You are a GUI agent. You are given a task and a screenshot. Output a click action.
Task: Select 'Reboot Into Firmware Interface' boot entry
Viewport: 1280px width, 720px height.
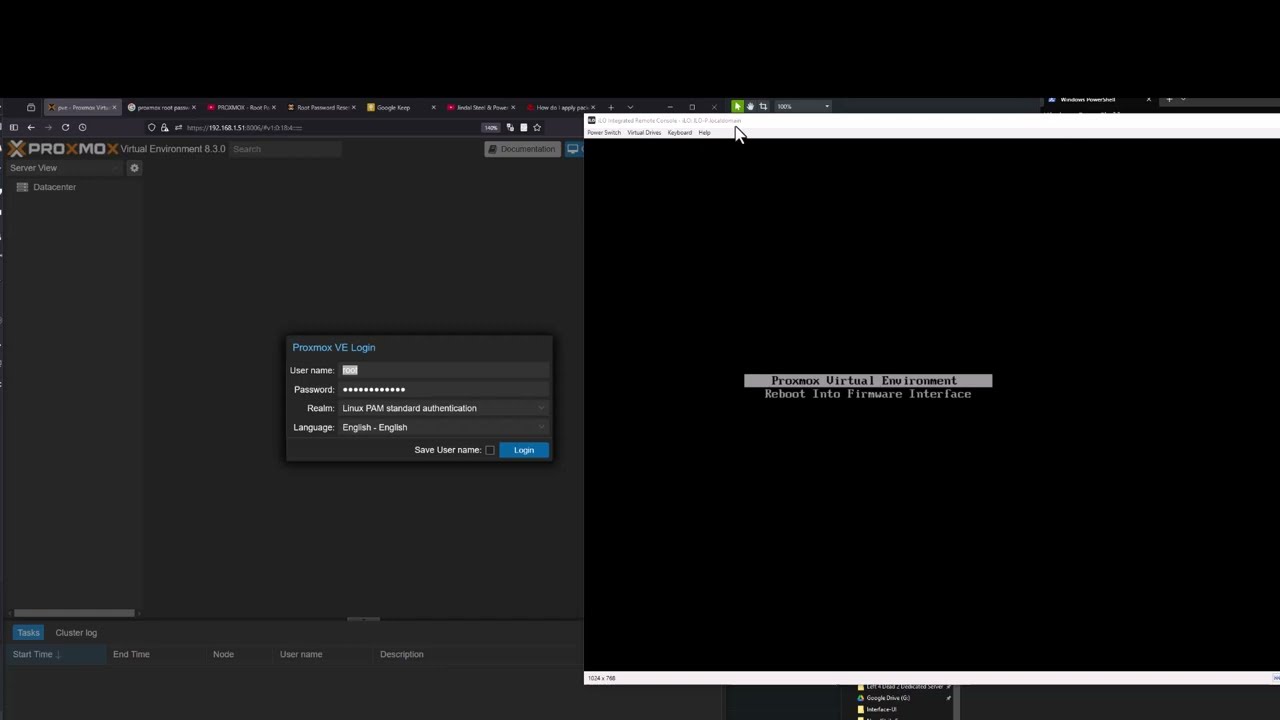[x=868, y=394]
